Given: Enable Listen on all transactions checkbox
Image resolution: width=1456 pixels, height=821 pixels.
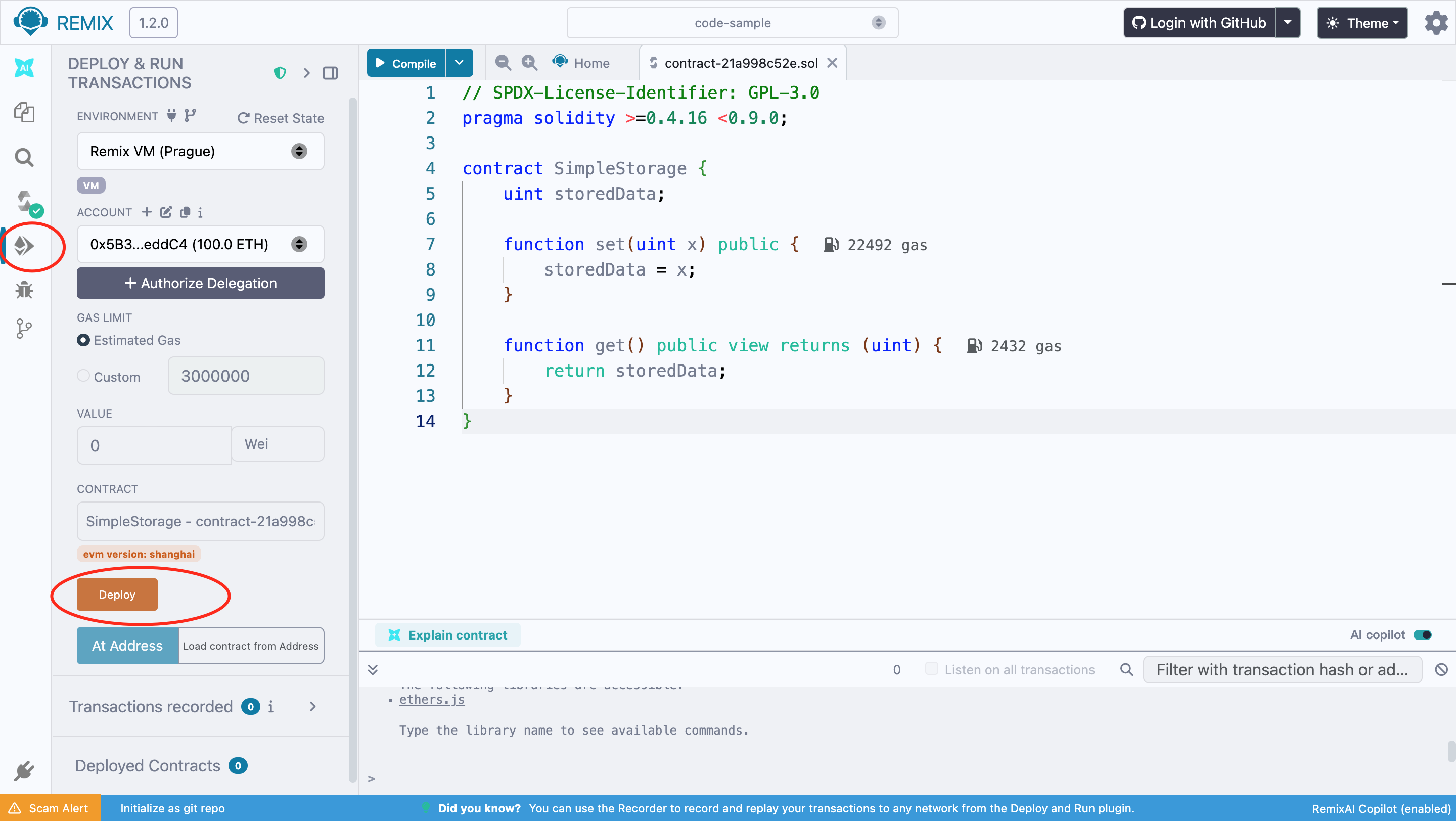Looking at the screenshot, I should 931,669.
